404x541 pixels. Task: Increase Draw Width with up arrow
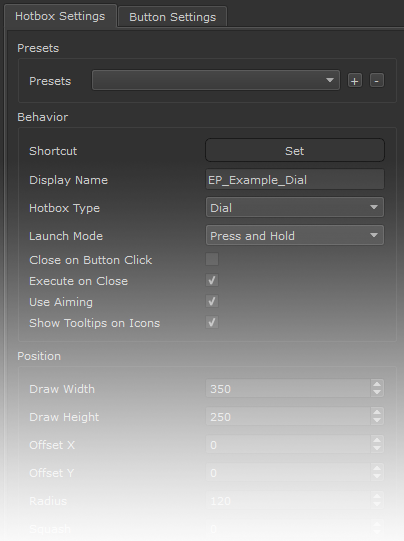tap(377, 384)
